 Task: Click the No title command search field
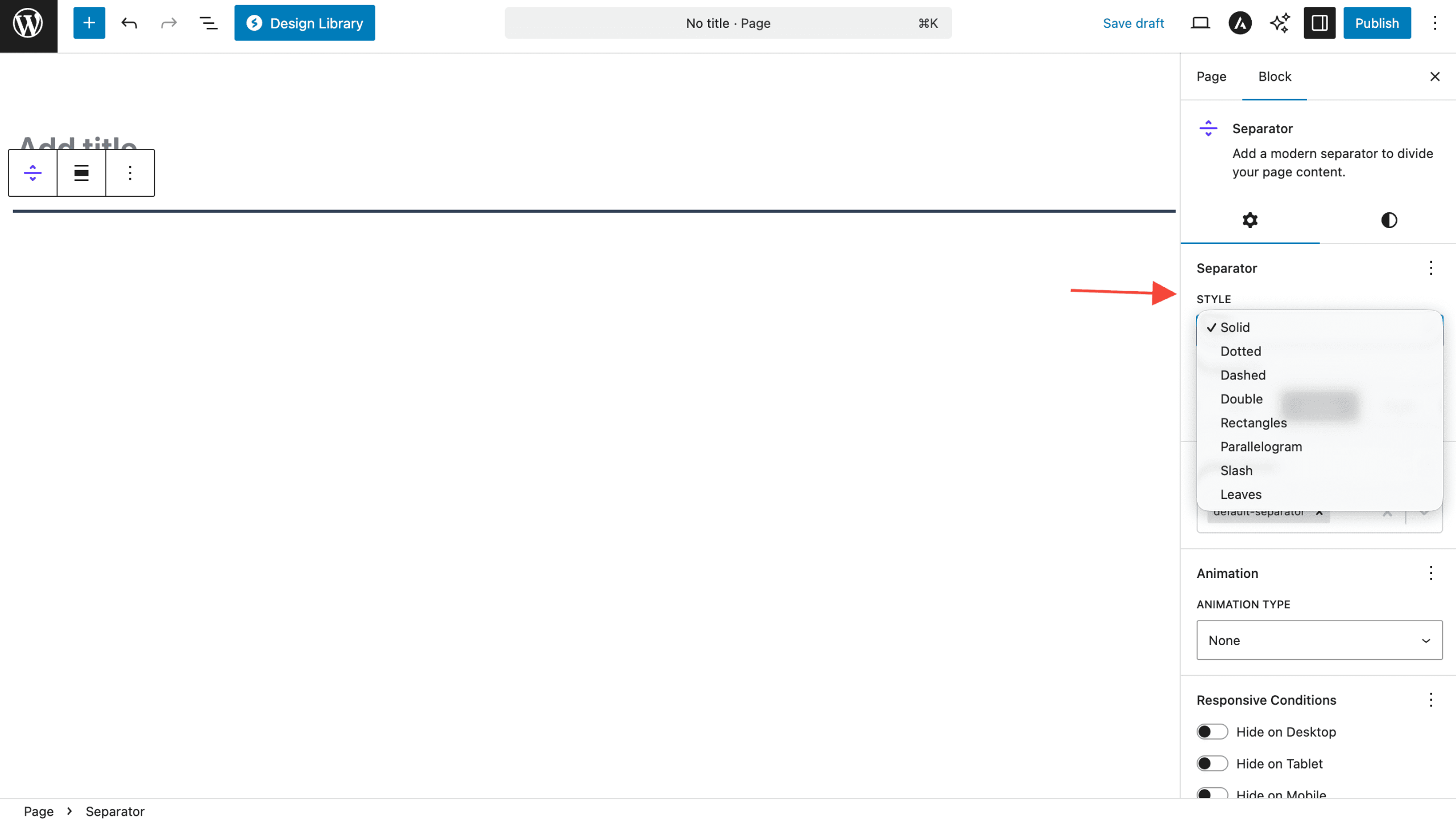[727, 23]
